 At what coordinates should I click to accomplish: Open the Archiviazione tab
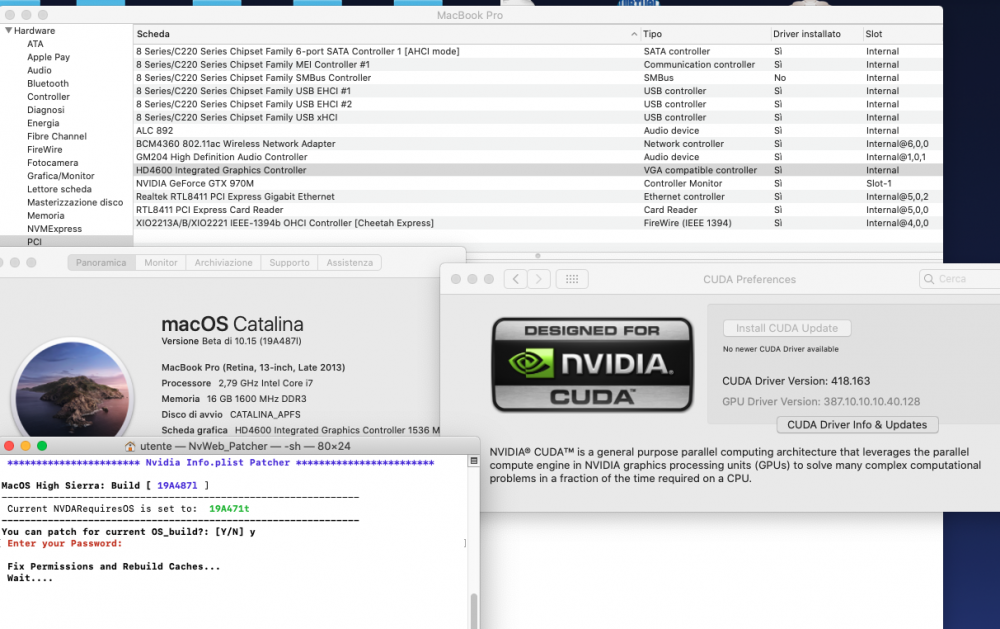point(223,262)
